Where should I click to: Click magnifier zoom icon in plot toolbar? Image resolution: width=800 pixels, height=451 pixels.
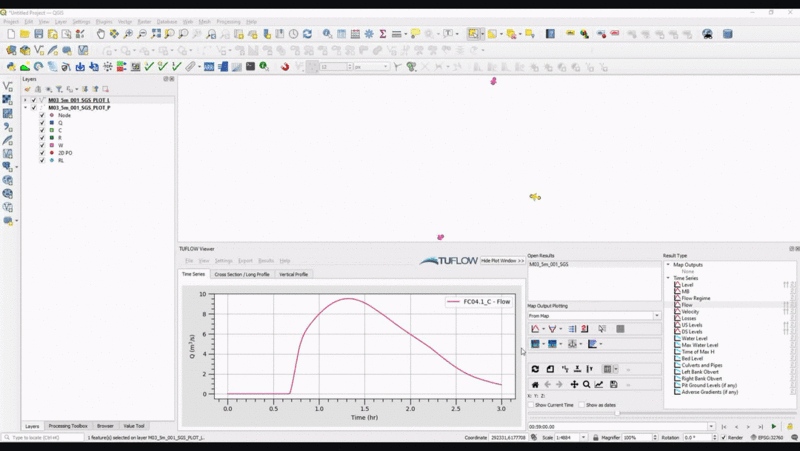[x=587, y=384]
